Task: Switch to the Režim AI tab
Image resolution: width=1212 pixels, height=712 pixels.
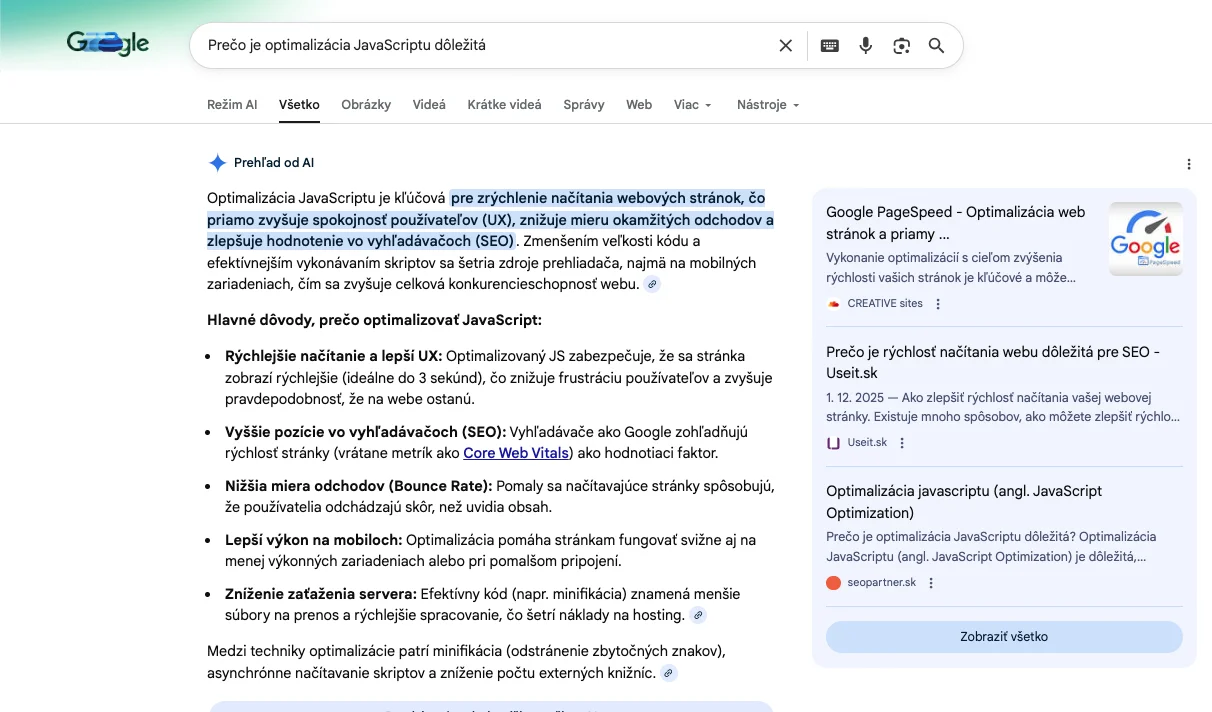Action: click(232, 105)
